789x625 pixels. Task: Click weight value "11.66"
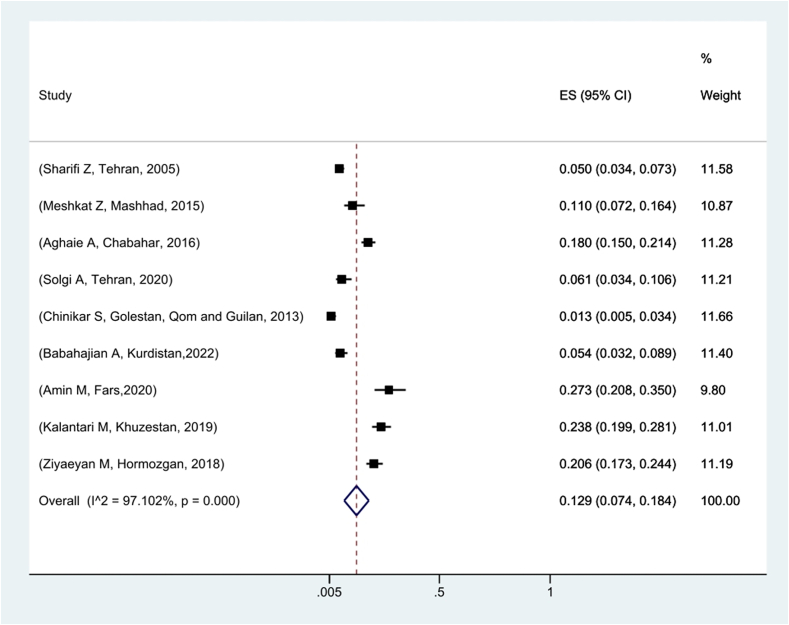coord(717,317)
